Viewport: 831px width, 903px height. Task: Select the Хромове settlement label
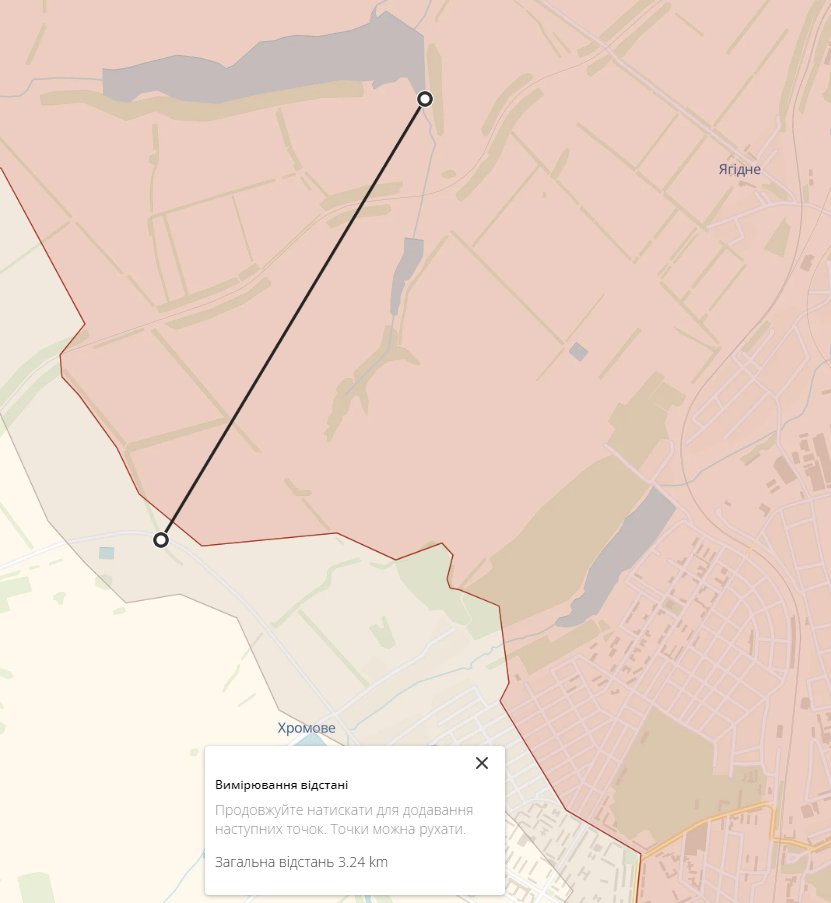click(x=306, y=728)
